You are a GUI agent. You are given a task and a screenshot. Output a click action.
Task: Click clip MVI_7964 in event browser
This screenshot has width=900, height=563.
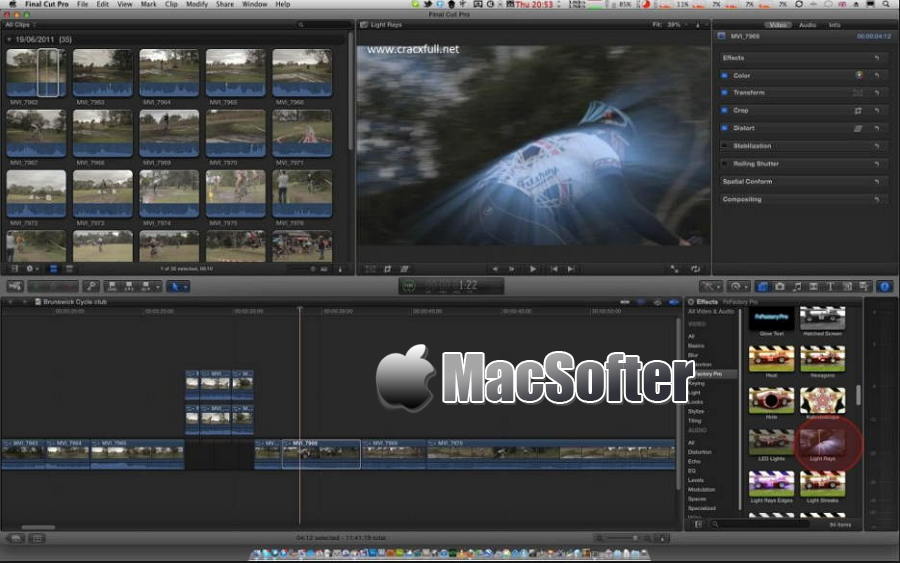pyautogui.click(x=169, y=73)
